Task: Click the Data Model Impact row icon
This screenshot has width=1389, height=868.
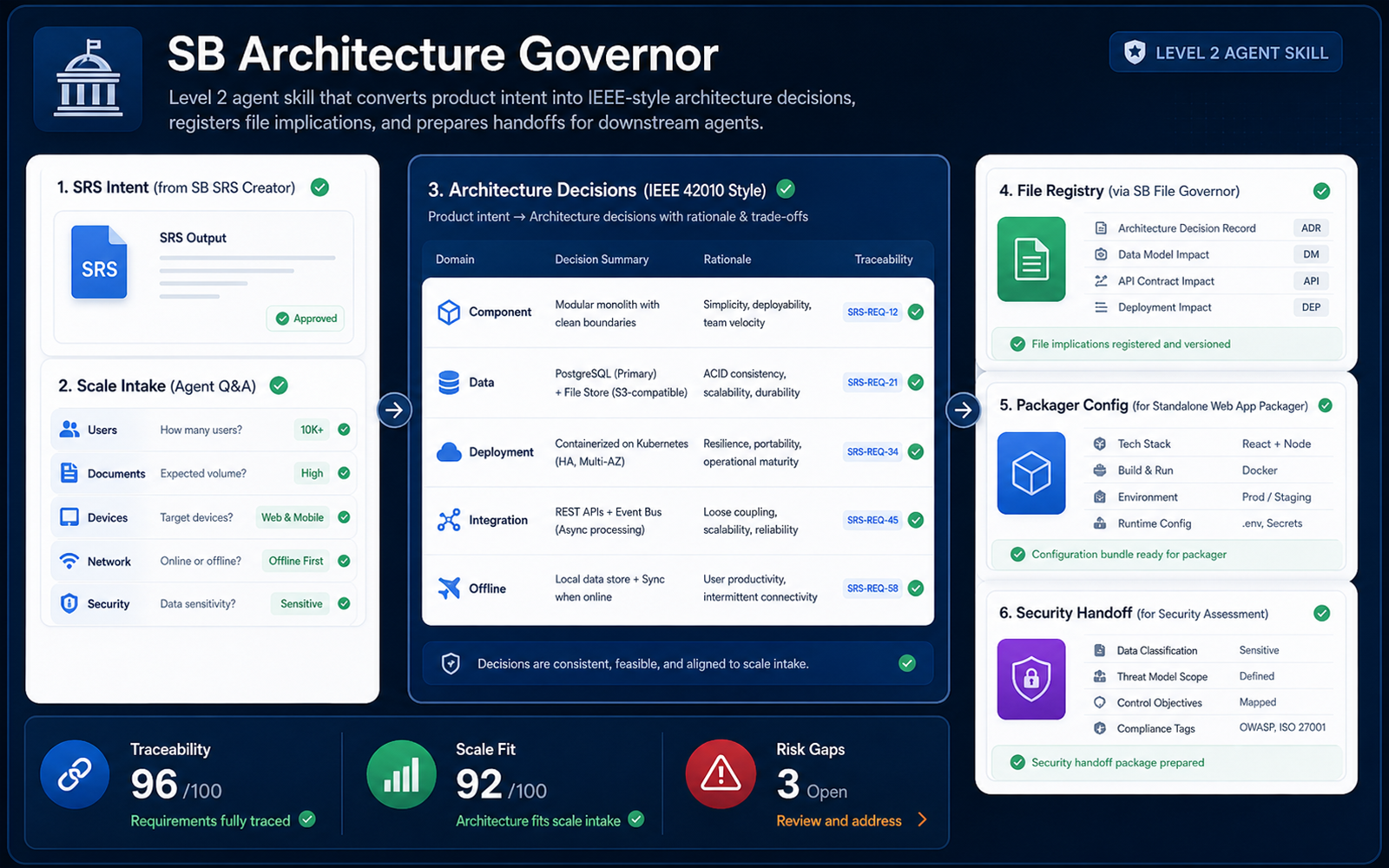Action: pyautogui.click(x=1101, y=254)
